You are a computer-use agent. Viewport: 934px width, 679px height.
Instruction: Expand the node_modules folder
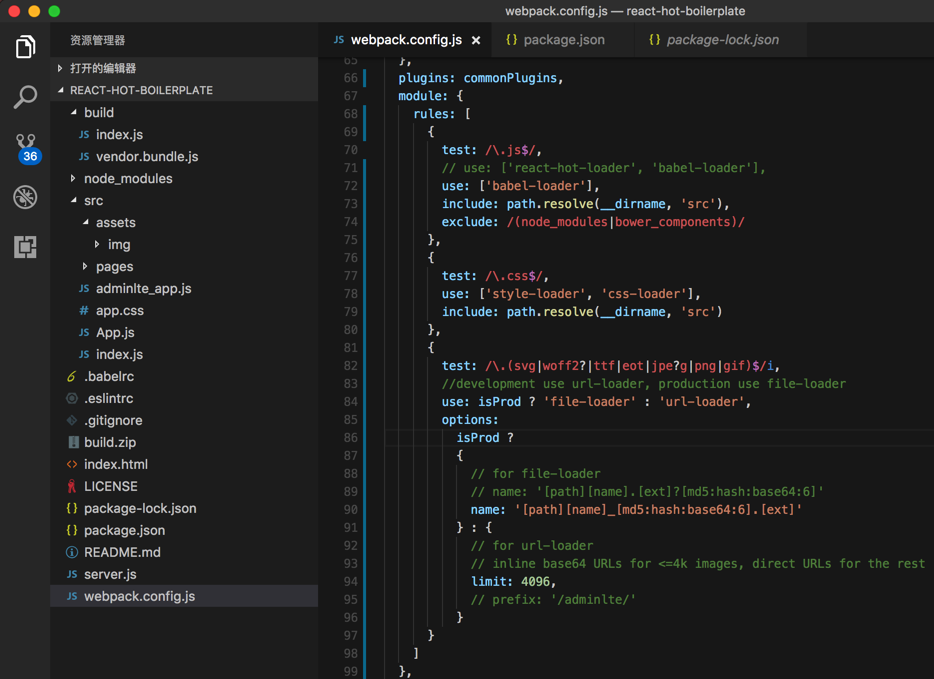128,178
